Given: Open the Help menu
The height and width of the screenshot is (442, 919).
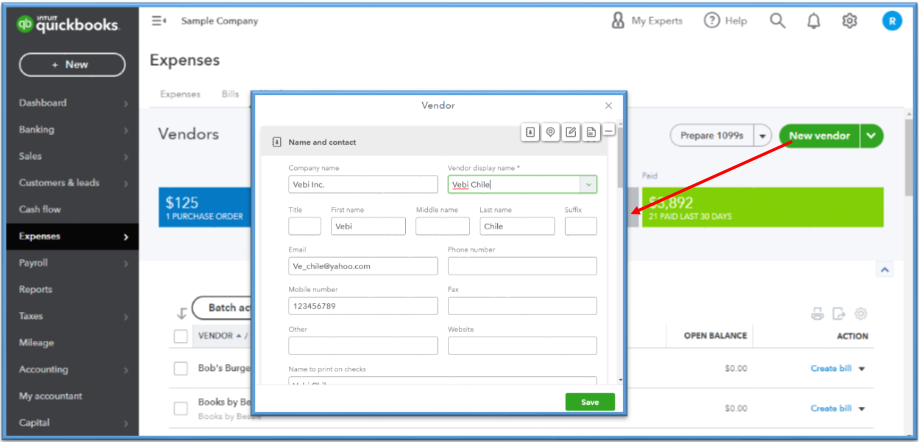Looking at the screenshot, I should (x=726, y=21).
